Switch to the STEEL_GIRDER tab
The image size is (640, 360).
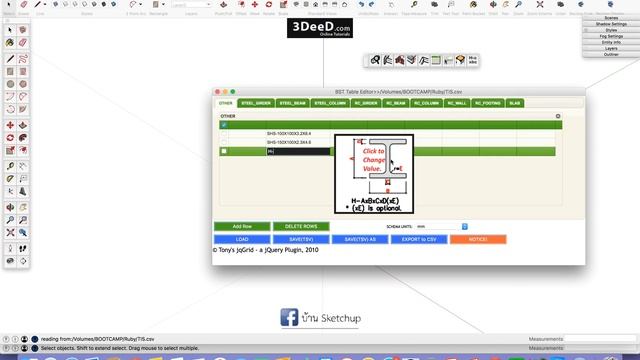[x=256, y=103]
